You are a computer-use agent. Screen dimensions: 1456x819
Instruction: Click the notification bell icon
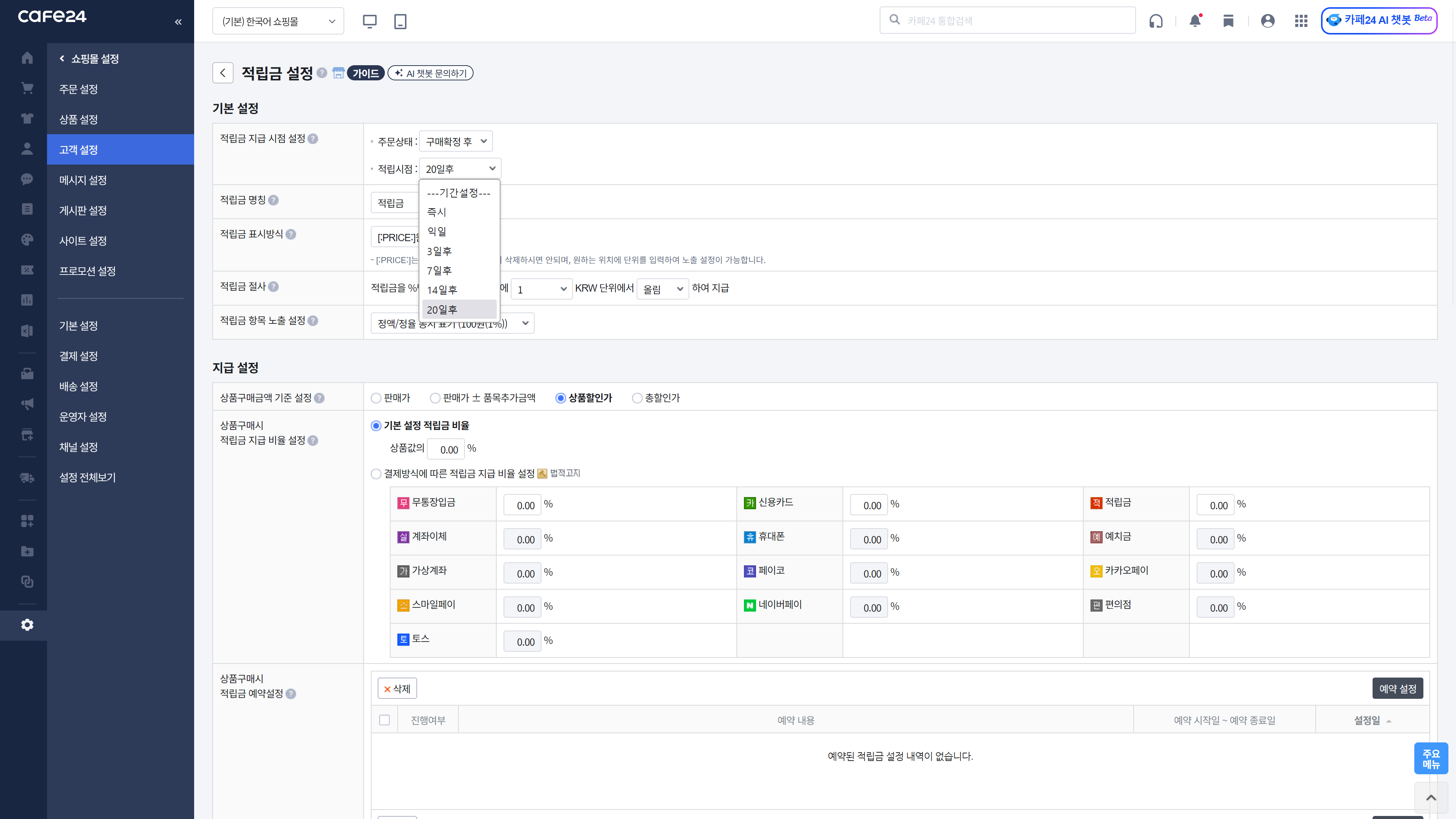tap(1195, 21)
